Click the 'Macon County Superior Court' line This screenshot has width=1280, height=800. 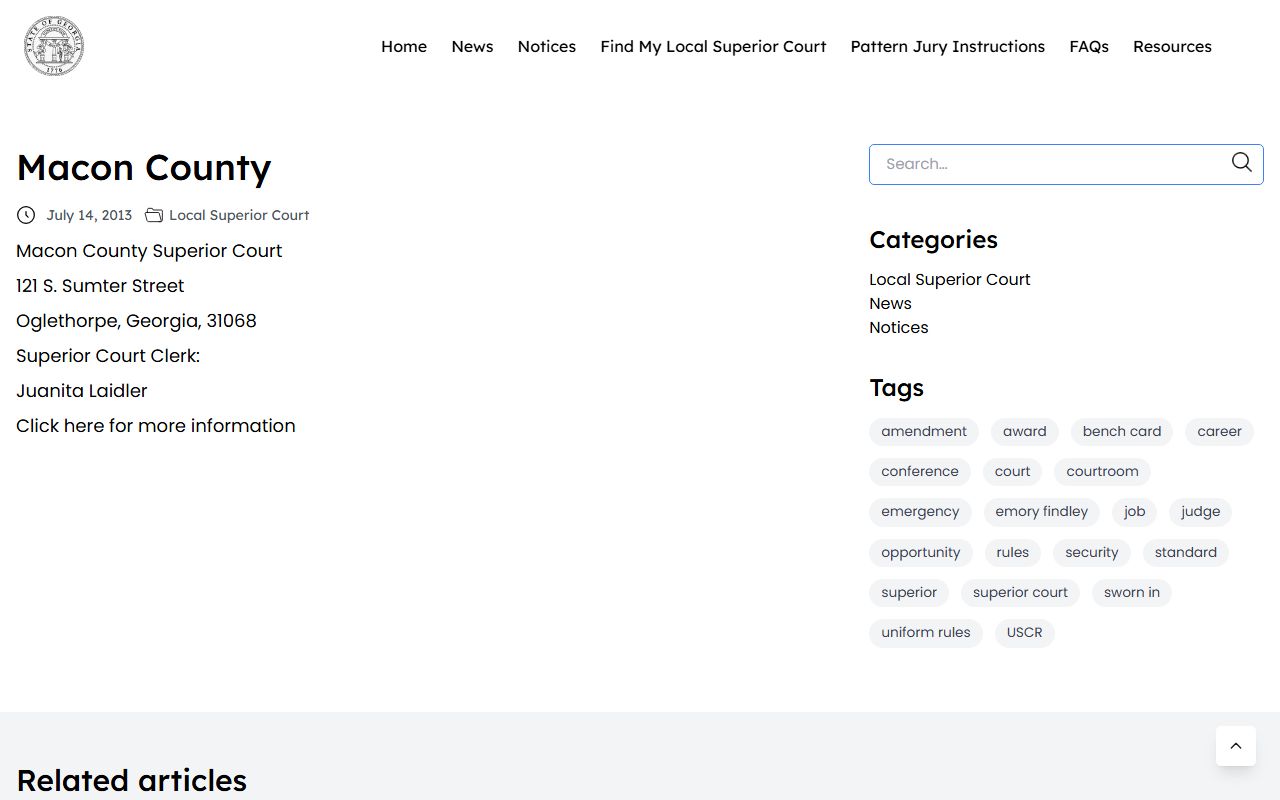(x=149, y=251)
